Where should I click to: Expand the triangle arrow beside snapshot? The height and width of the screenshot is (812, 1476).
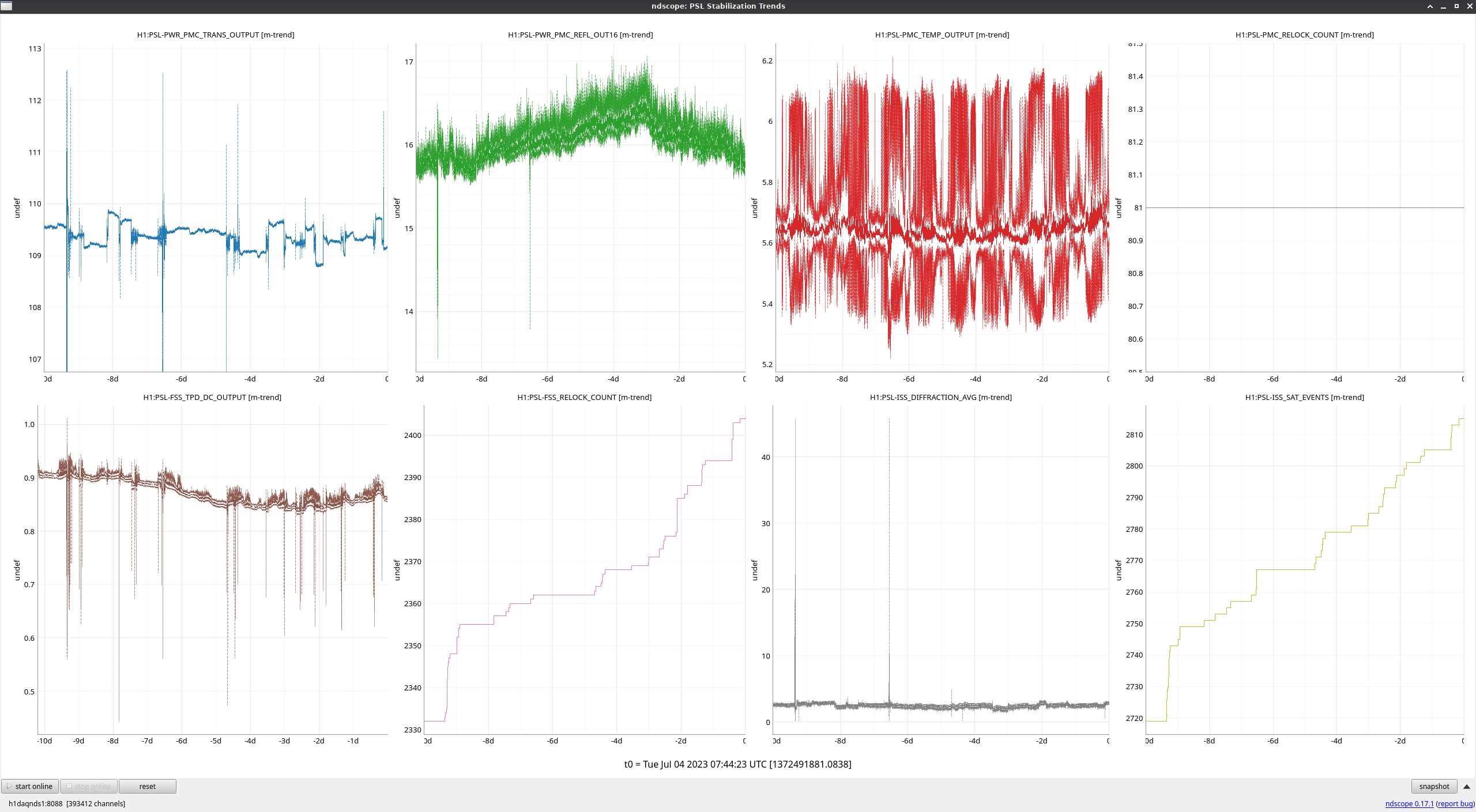pos(1467,786)
